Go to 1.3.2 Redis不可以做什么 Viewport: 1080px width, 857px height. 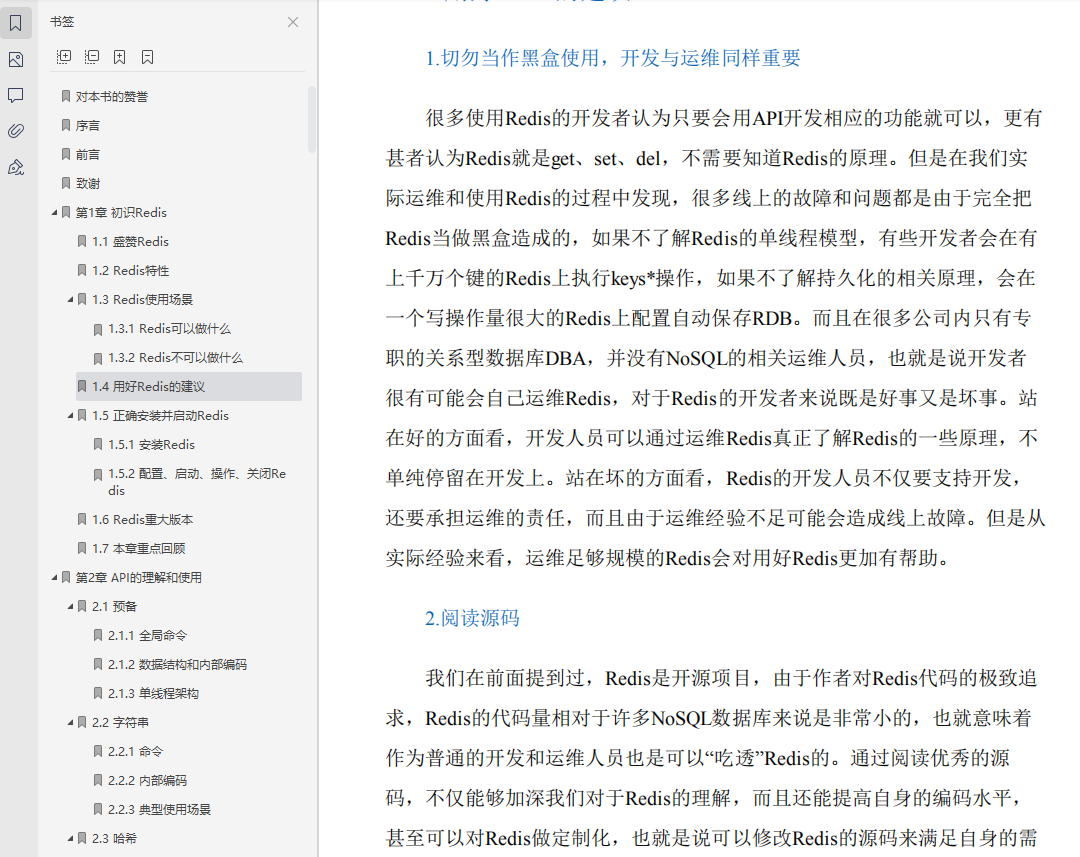click(175, 358)
